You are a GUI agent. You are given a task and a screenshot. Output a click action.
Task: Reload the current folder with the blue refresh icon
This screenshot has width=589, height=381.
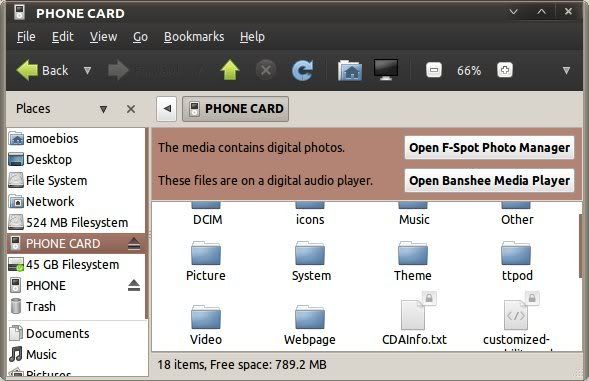[x=302, y=70]
